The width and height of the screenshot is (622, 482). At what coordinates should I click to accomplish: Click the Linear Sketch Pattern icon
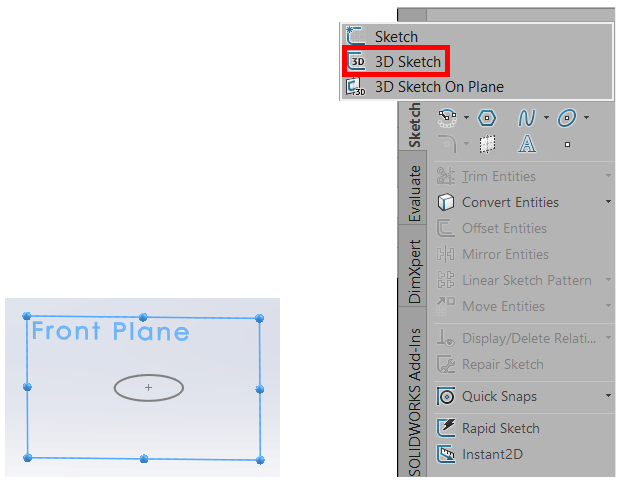click(x=446, y=280)
